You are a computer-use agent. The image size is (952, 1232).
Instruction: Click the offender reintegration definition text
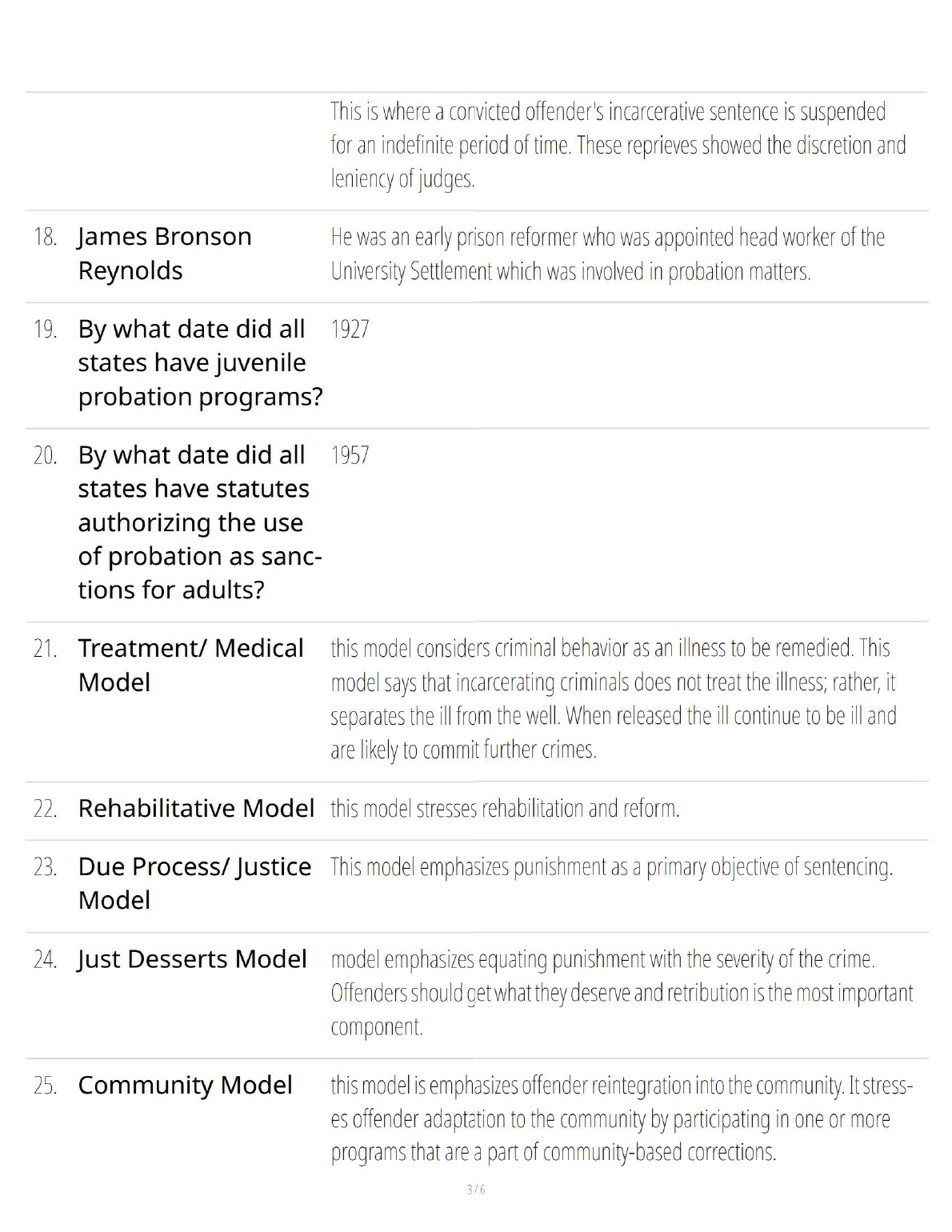pyautogui.click(x=621, y=1118)
